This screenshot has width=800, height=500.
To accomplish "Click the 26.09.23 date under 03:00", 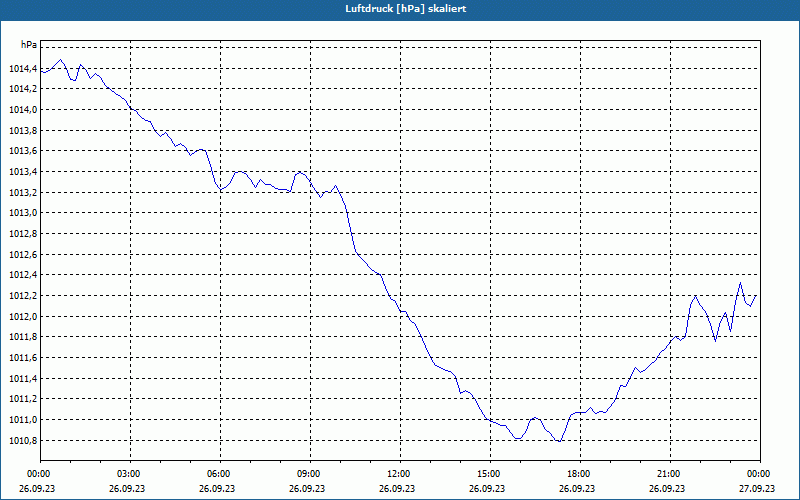I will pos(127,488).
